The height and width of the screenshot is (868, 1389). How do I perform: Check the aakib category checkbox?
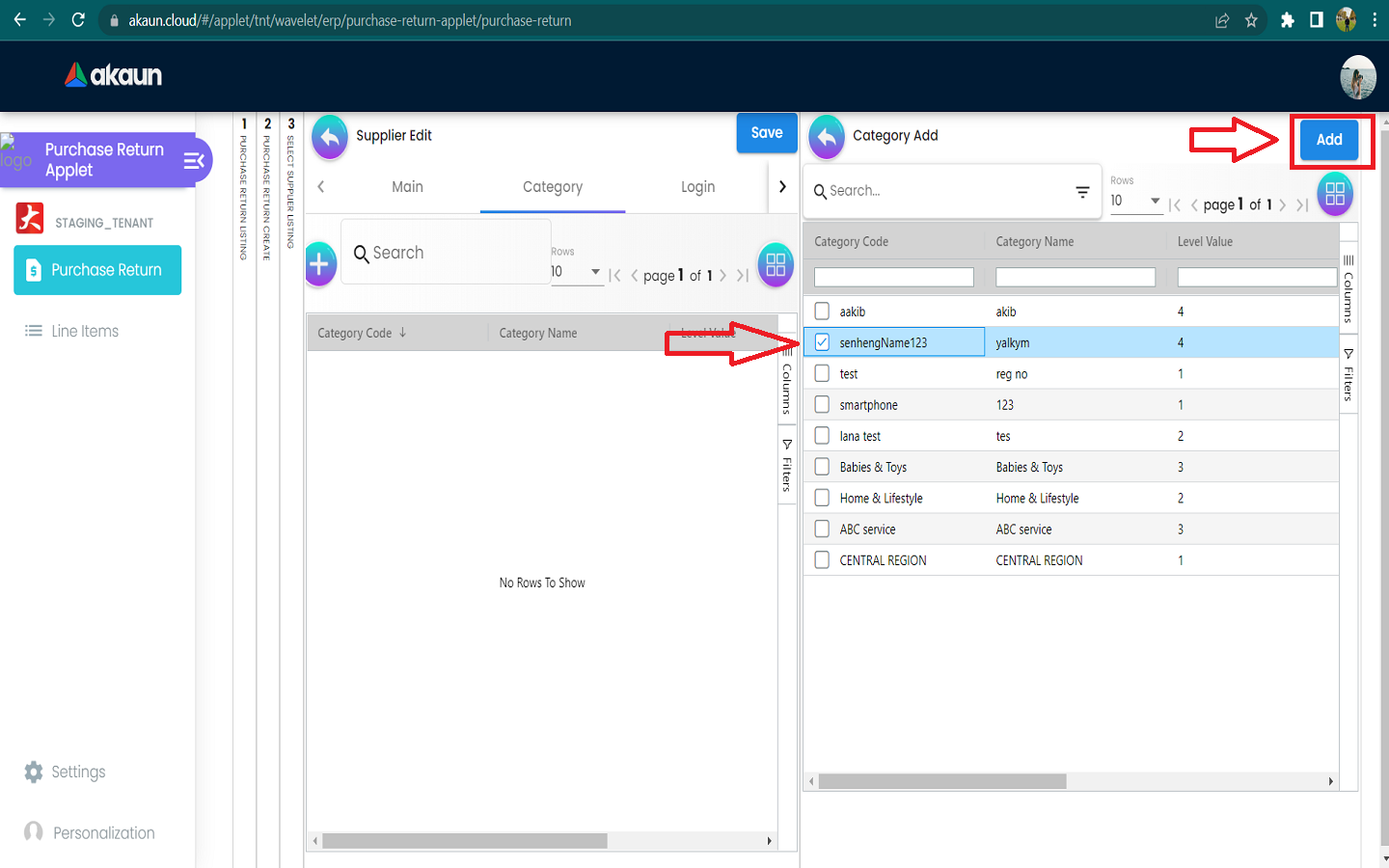pos(822,312)
